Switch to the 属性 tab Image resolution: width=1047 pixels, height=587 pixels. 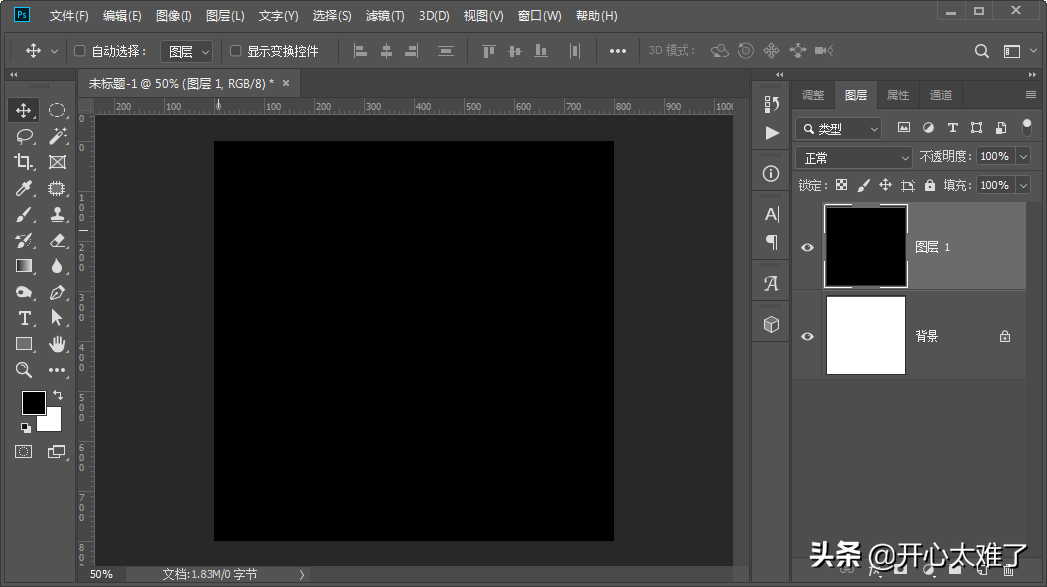coord(897,95)
